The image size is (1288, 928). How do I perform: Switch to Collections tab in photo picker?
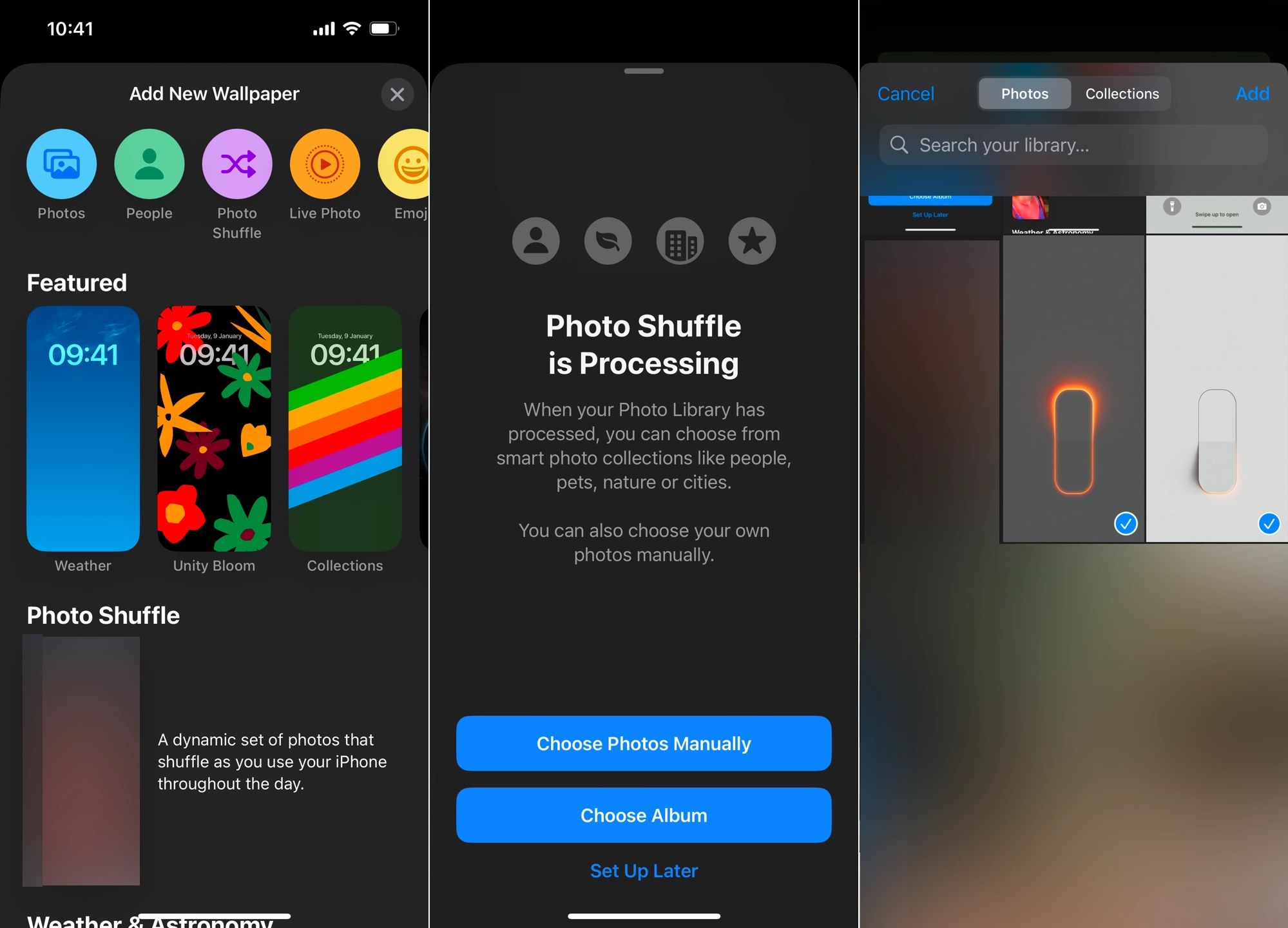1122,93
